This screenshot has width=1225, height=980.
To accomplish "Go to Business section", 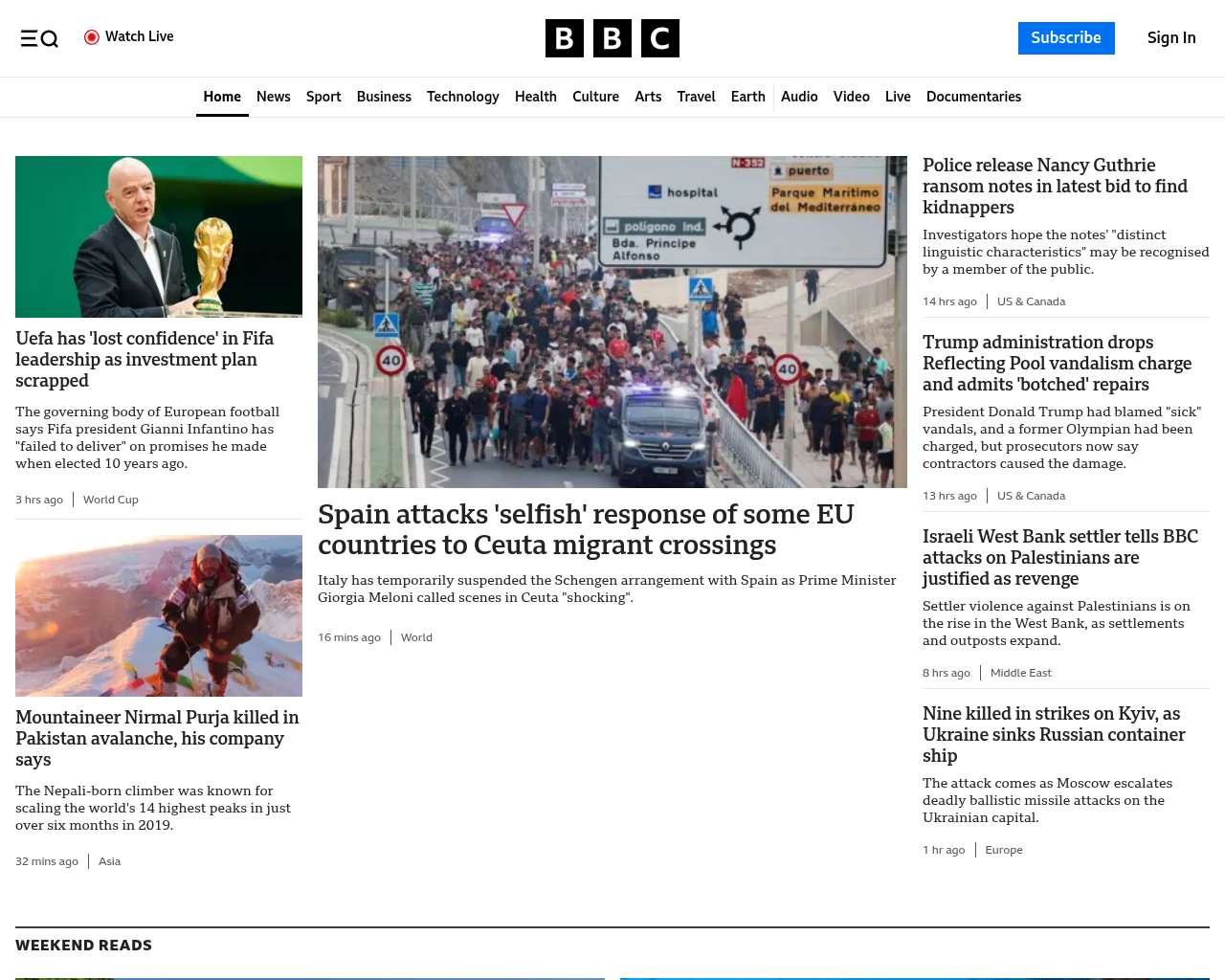I will [x=384, y=97].
